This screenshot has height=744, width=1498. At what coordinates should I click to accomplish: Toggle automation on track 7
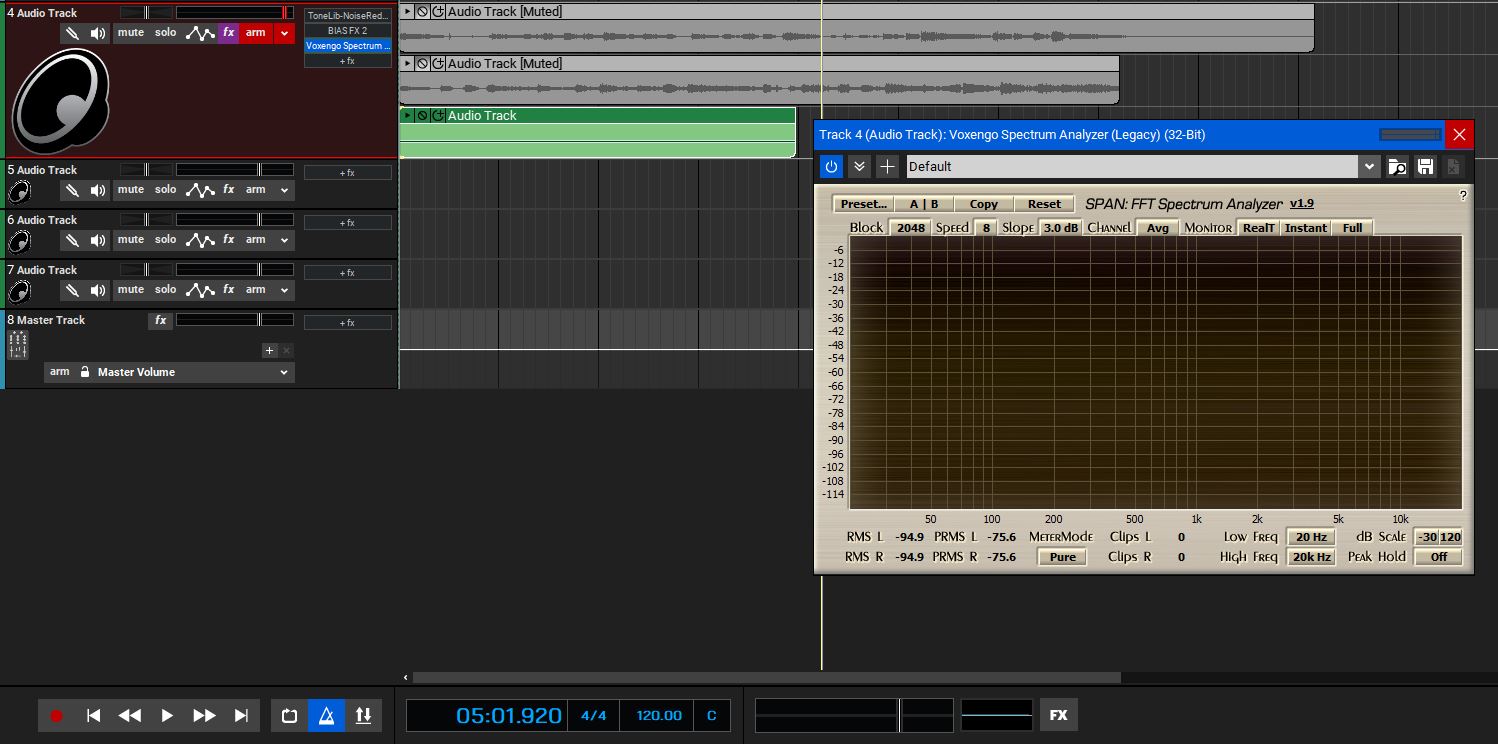pos(200,290)
